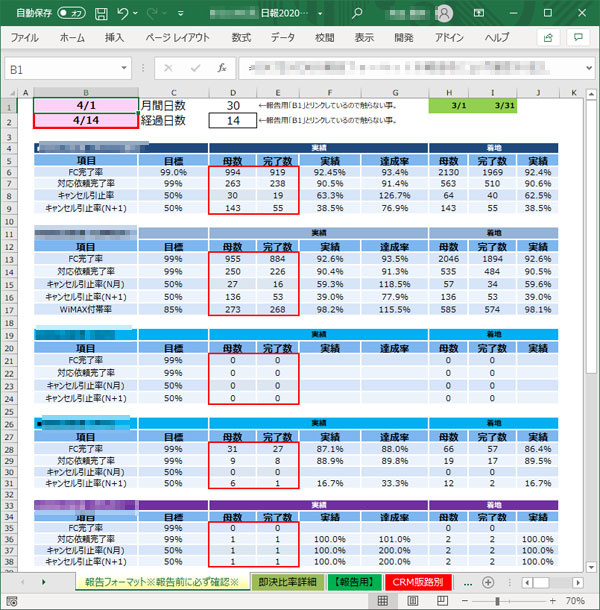The height and width of the screenshot is (610, 600).
Task: Click the Save disk icon
Action: point(98,14)
